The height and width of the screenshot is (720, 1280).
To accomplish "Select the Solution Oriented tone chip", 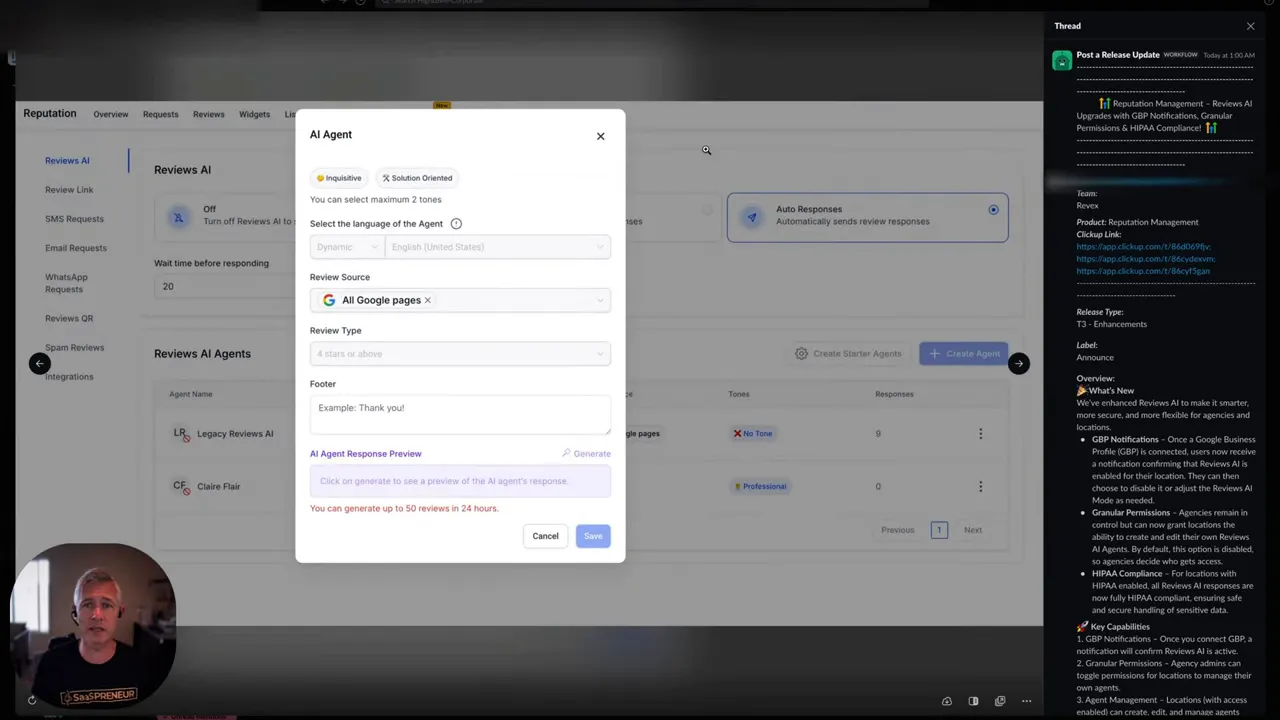I will pos(417,178).
